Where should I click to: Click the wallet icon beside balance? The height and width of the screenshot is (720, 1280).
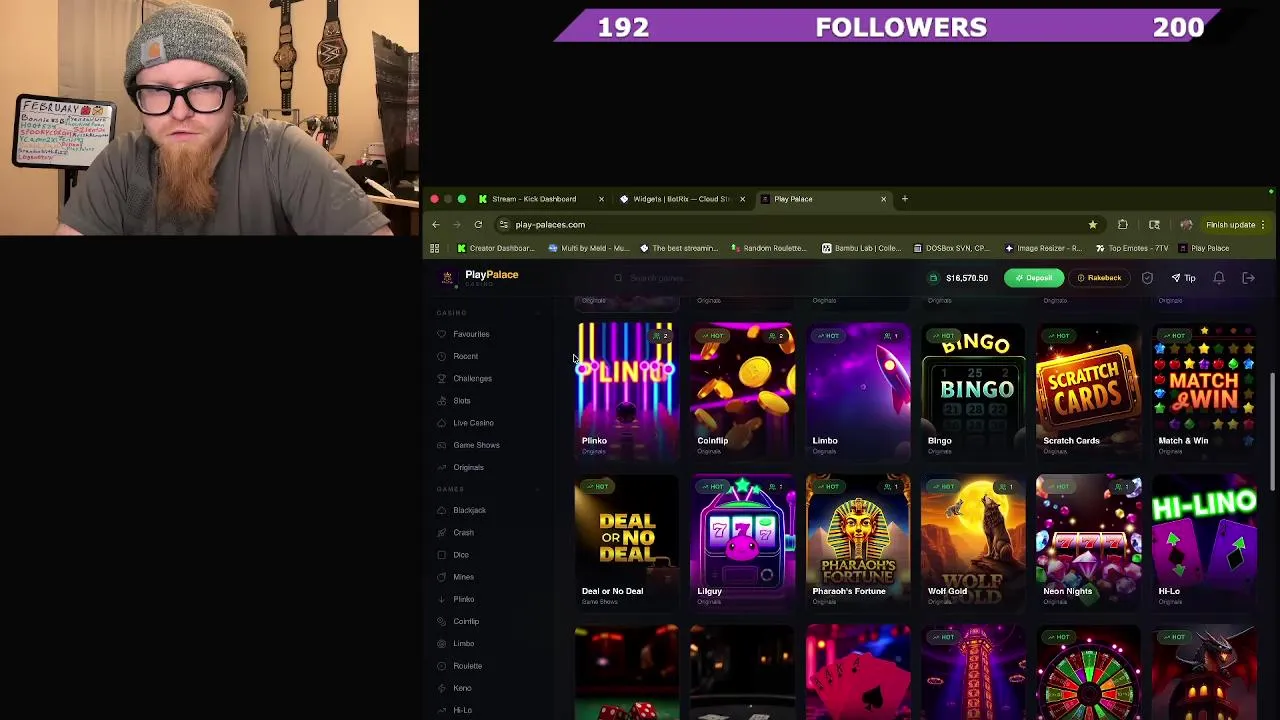(x=933, y=278)
